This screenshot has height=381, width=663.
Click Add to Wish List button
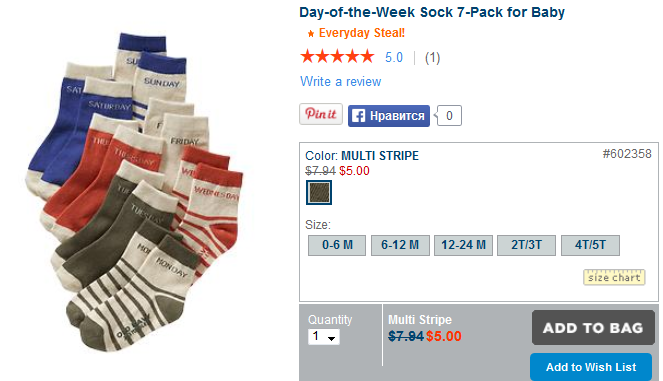pyautogui.click(x=591, y=367)
